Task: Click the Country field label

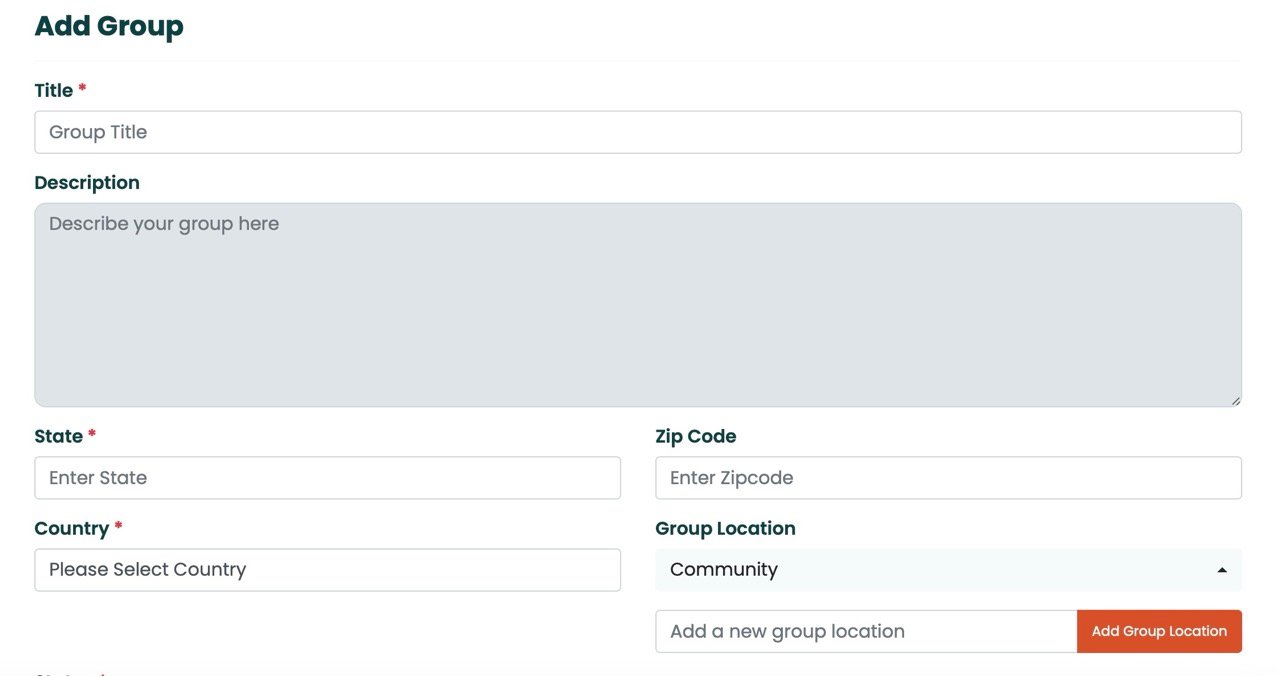Action: coord(71,529)
